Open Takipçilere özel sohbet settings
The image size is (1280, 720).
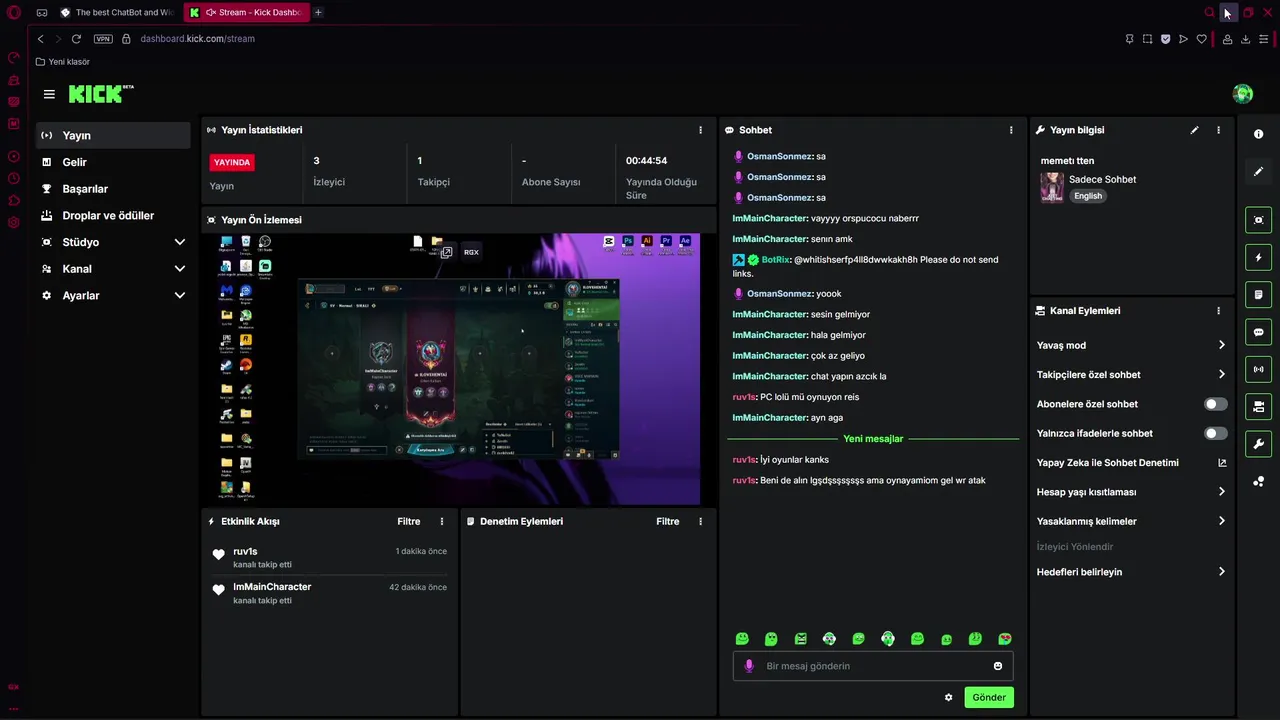click(x=1132, y=375)
